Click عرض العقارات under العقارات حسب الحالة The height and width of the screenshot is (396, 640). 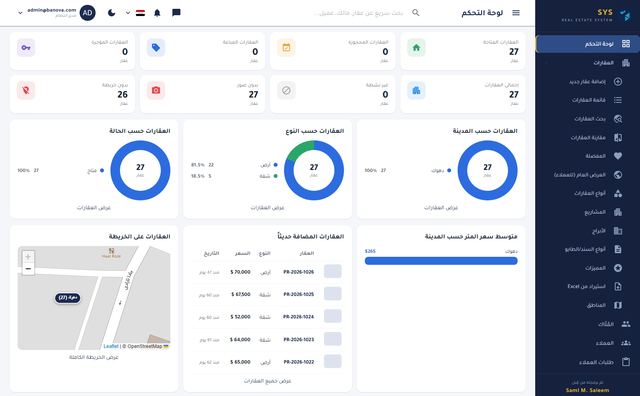click(94, 208)
